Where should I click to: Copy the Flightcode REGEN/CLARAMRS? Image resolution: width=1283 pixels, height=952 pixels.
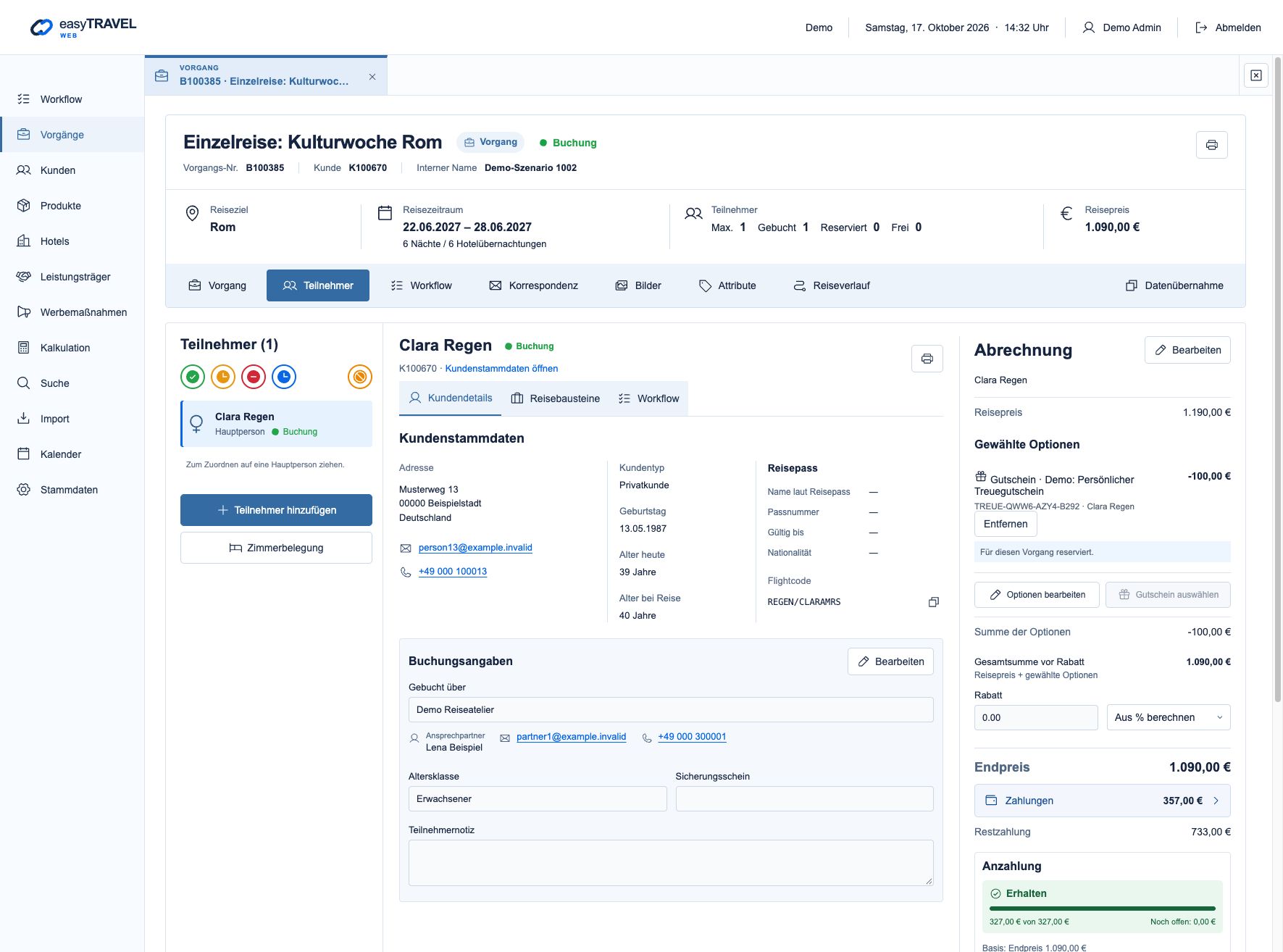(x=934, y=602)
